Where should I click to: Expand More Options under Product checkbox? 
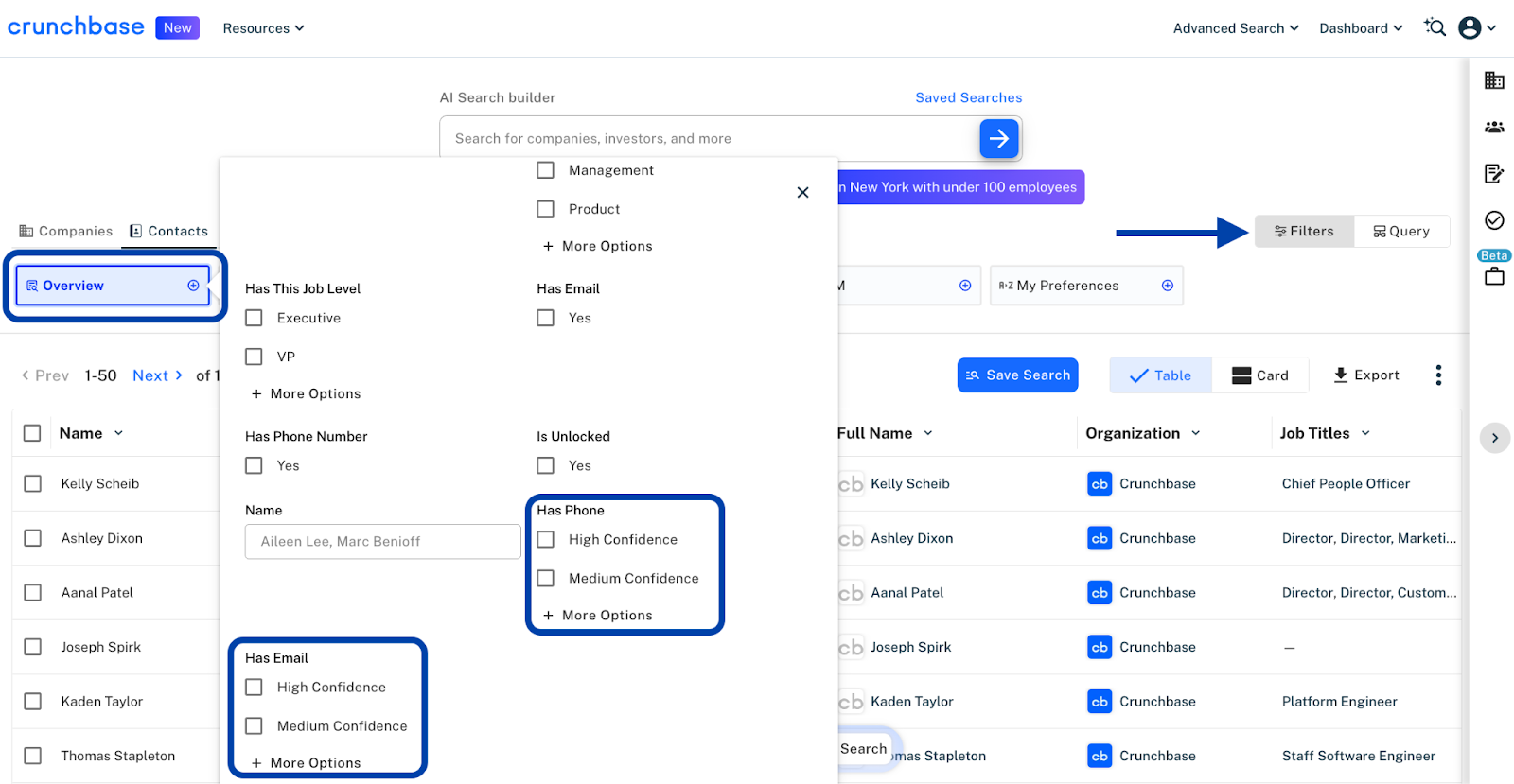[597, 246]
